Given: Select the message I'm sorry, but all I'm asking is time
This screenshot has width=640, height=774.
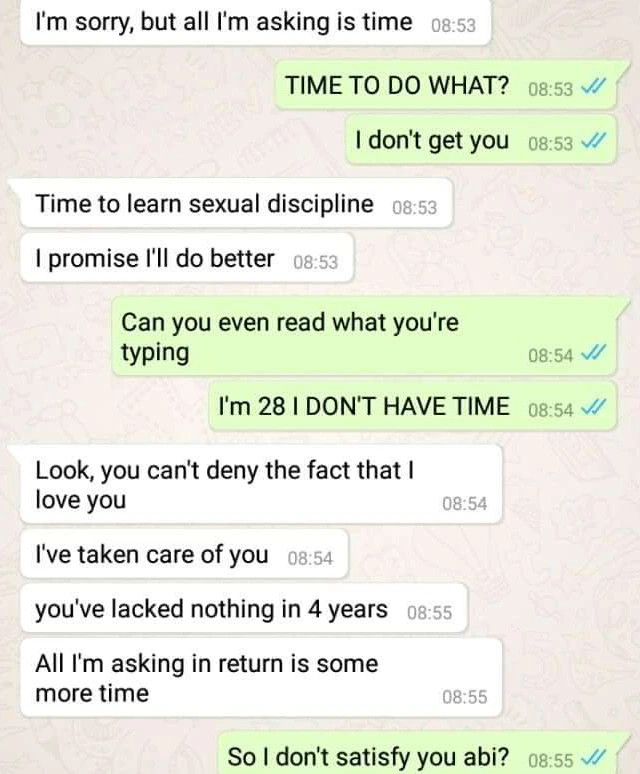Looking at the screenshot, I should [256, 22].
